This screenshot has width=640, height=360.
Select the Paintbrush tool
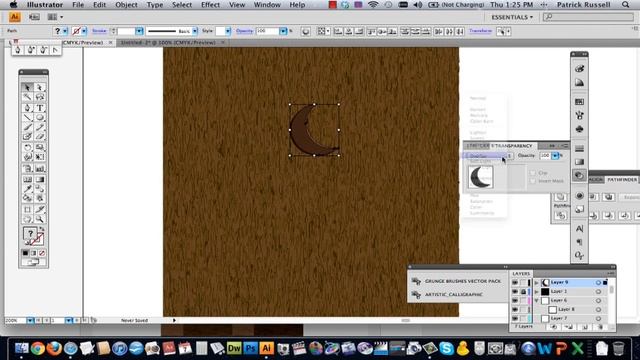pyautogui.click(x=27, y=127)
